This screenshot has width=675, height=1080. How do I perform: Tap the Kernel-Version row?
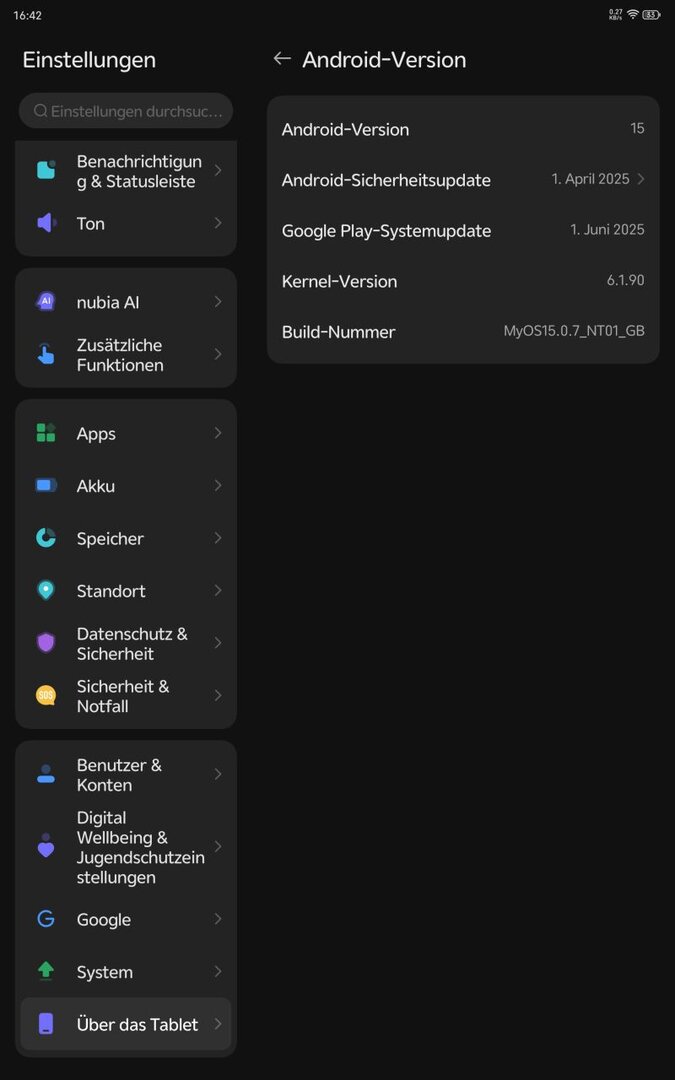point(463,281)
